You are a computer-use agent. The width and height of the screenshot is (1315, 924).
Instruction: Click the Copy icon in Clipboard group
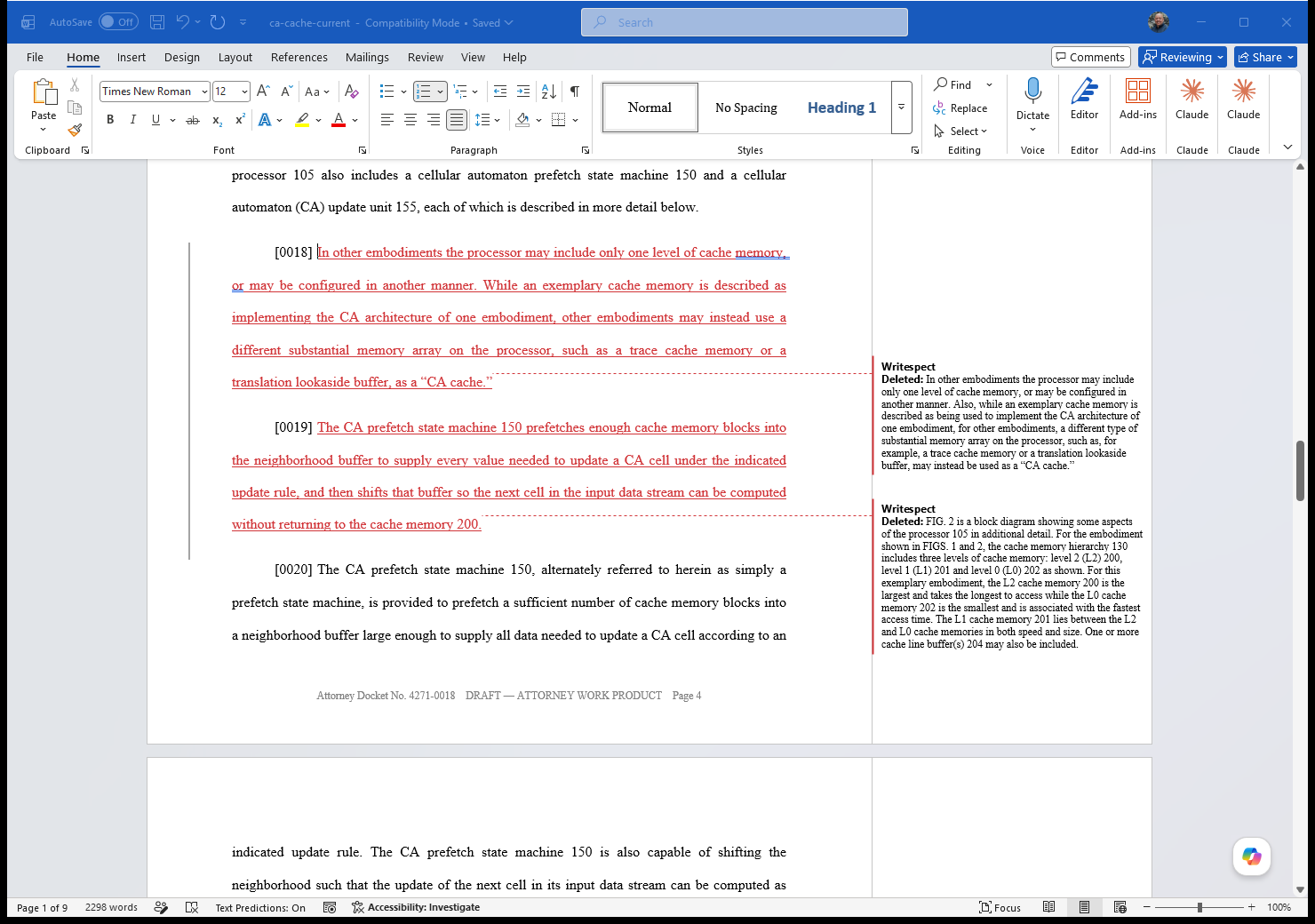click(75, 108)
